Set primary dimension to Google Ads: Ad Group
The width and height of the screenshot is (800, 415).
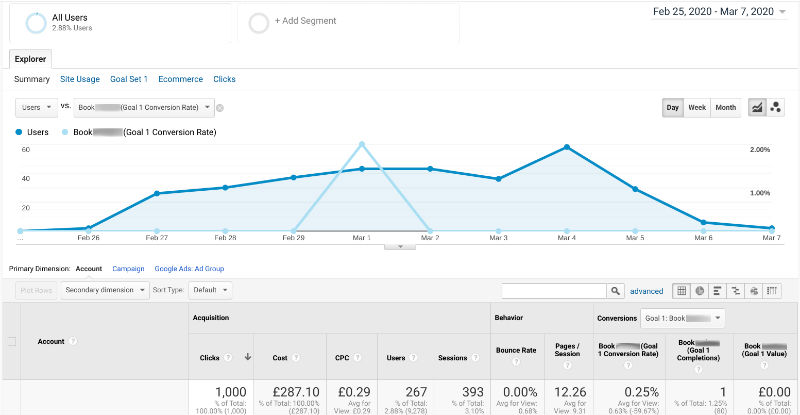(x=189, y=268)
